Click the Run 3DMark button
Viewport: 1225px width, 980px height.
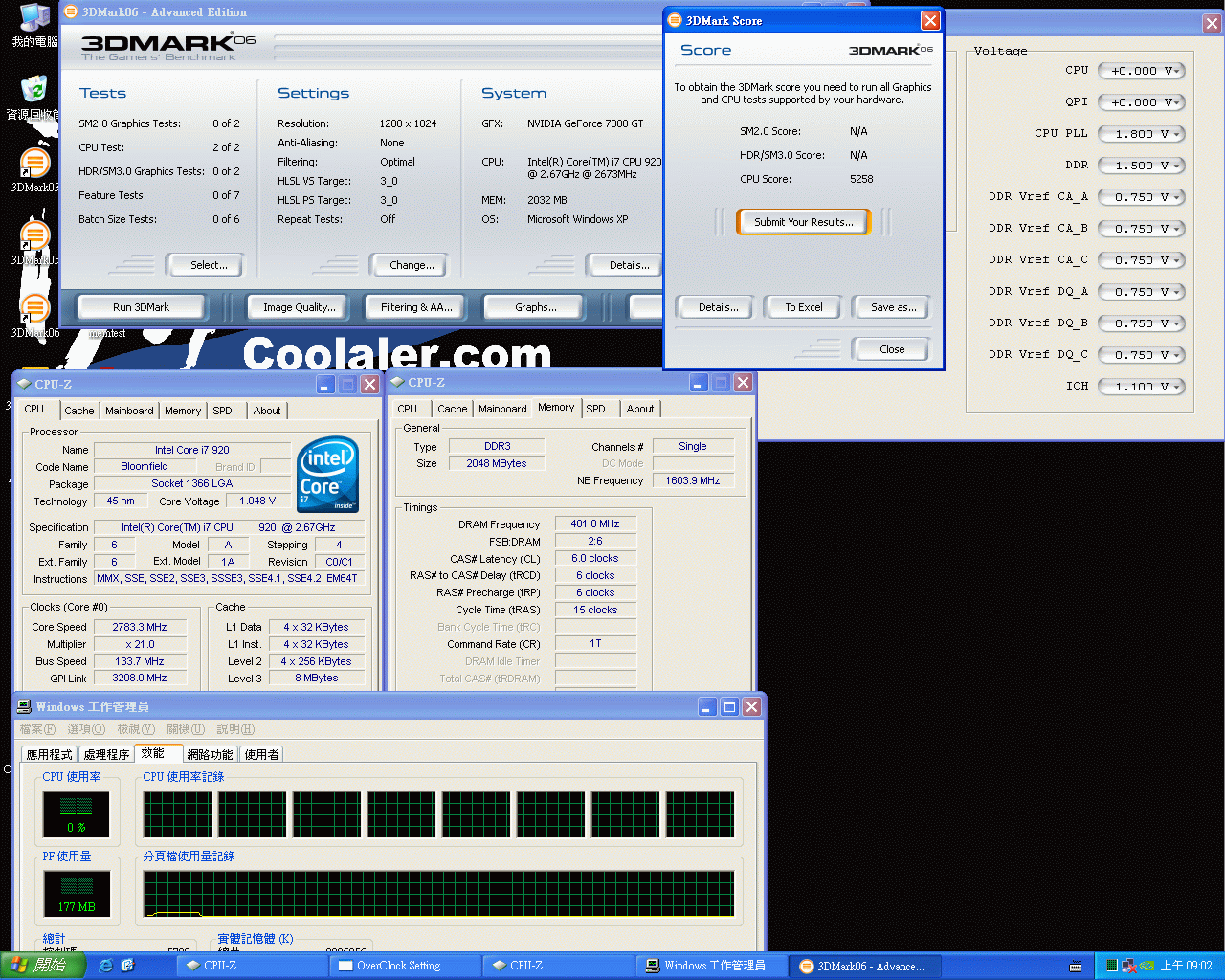[141, 307]
